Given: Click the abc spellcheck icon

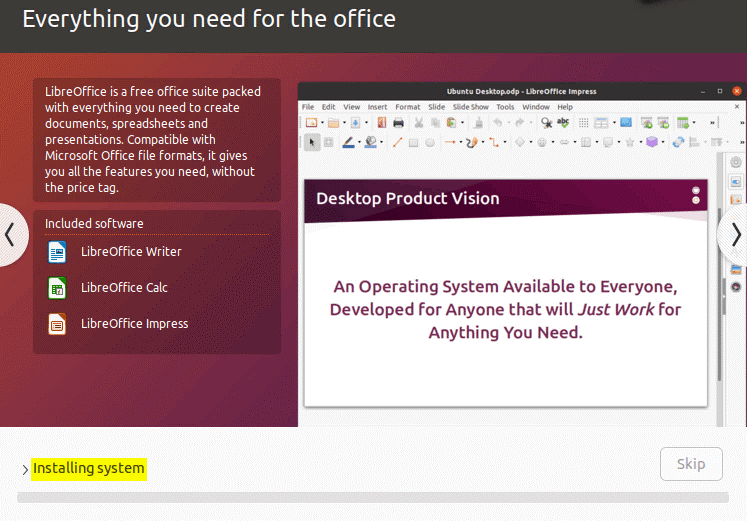Looking at the screenshot, I should pyautogui.click(x=563, y=123).
